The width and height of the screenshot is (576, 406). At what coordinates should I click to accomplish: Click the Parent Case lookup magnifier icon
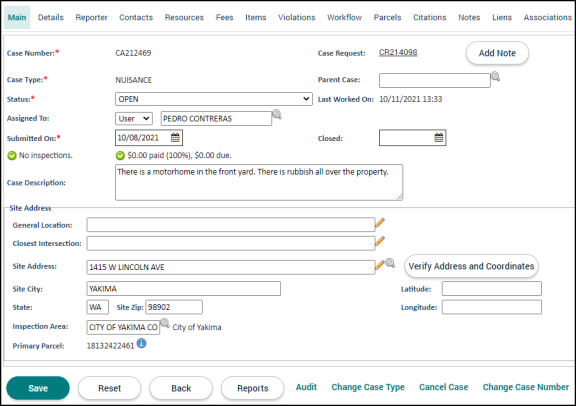click(495, 76)
